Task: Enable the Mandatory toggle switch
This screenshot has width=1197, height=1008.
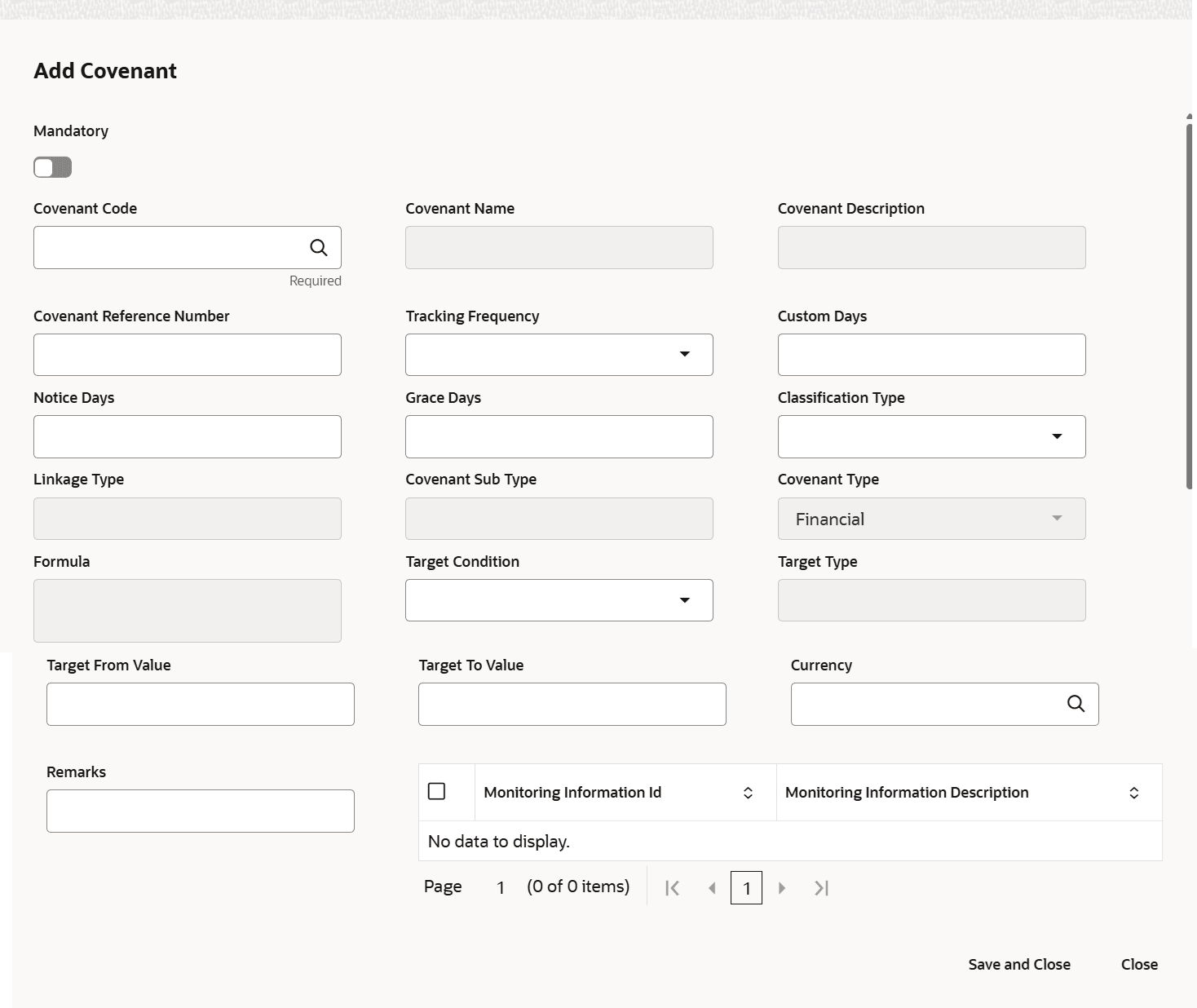Action: 53,168
